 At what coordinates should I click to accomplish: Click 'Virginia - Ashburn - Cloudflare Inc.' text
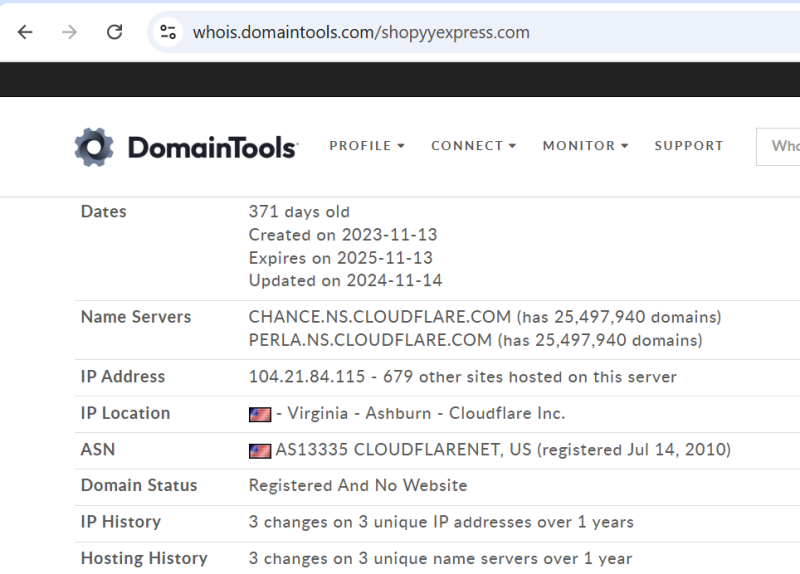click(x=426, y=413)
